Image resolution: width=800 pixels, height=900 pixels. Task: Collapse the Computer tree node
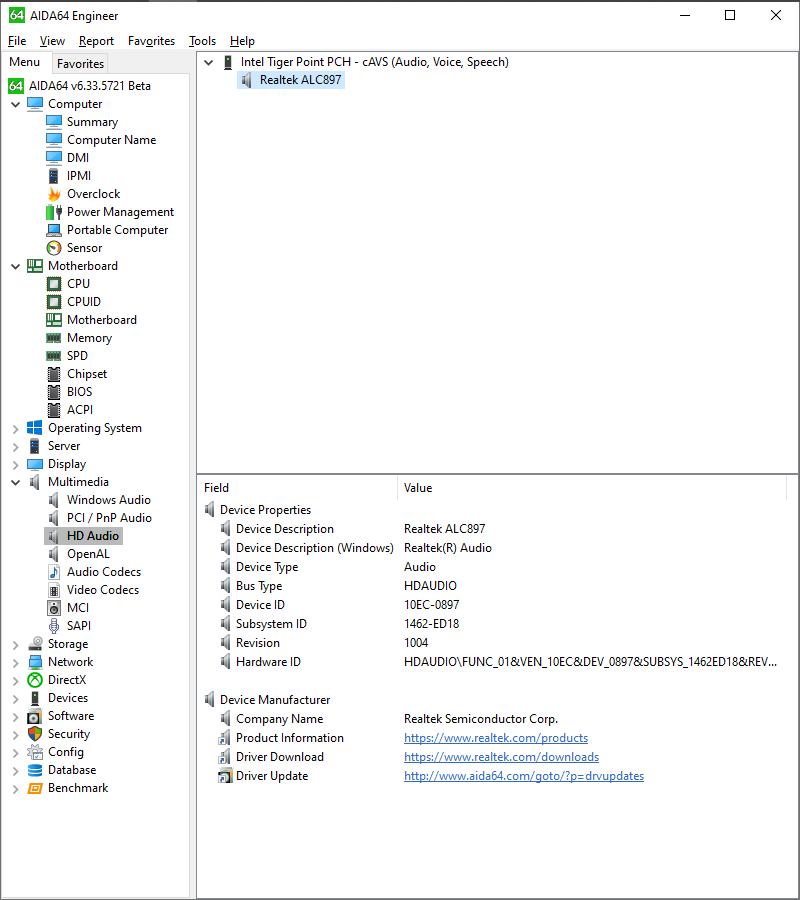(15, 104)
